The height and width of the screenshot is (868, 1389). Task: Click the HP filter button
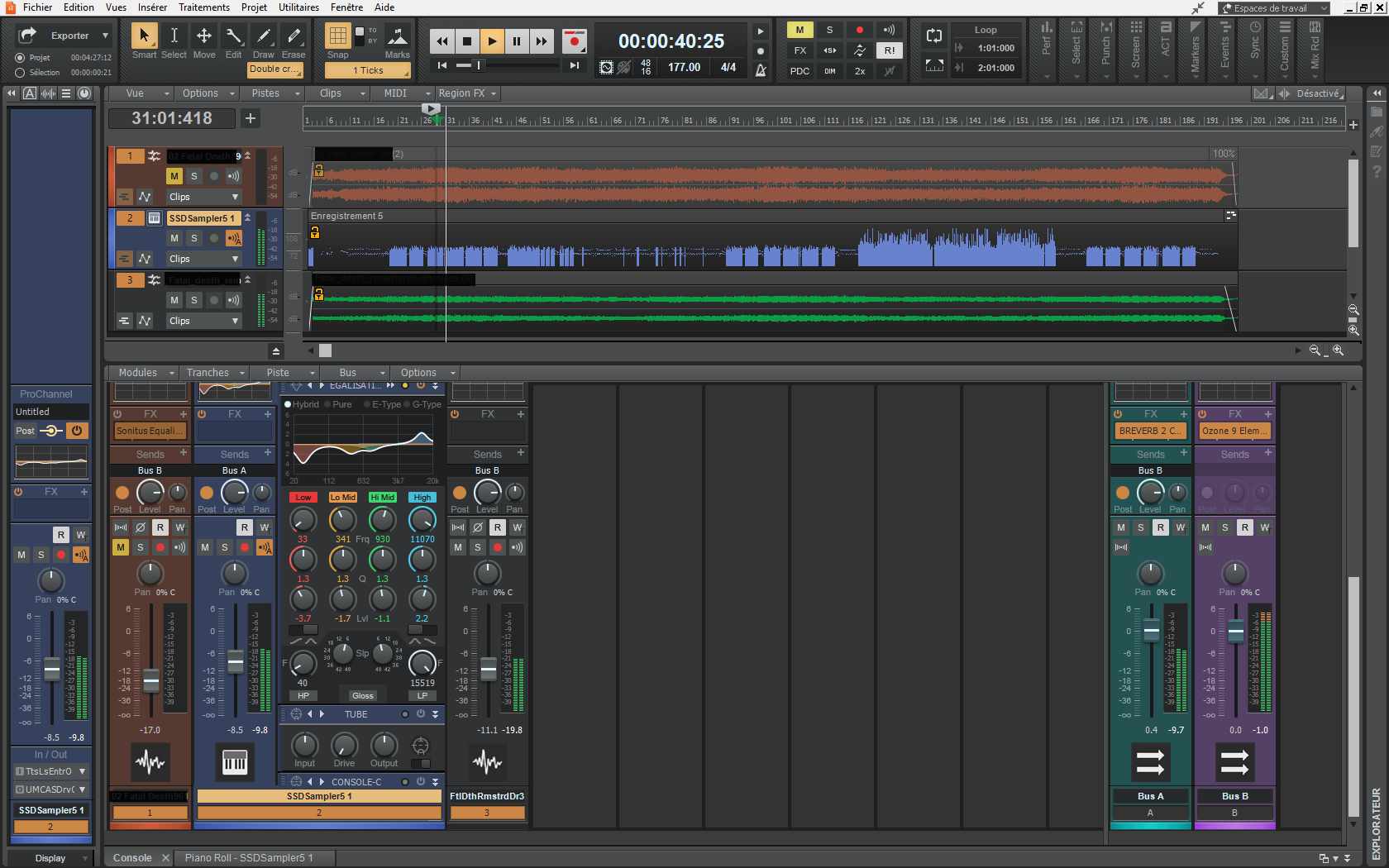[303, 696]
